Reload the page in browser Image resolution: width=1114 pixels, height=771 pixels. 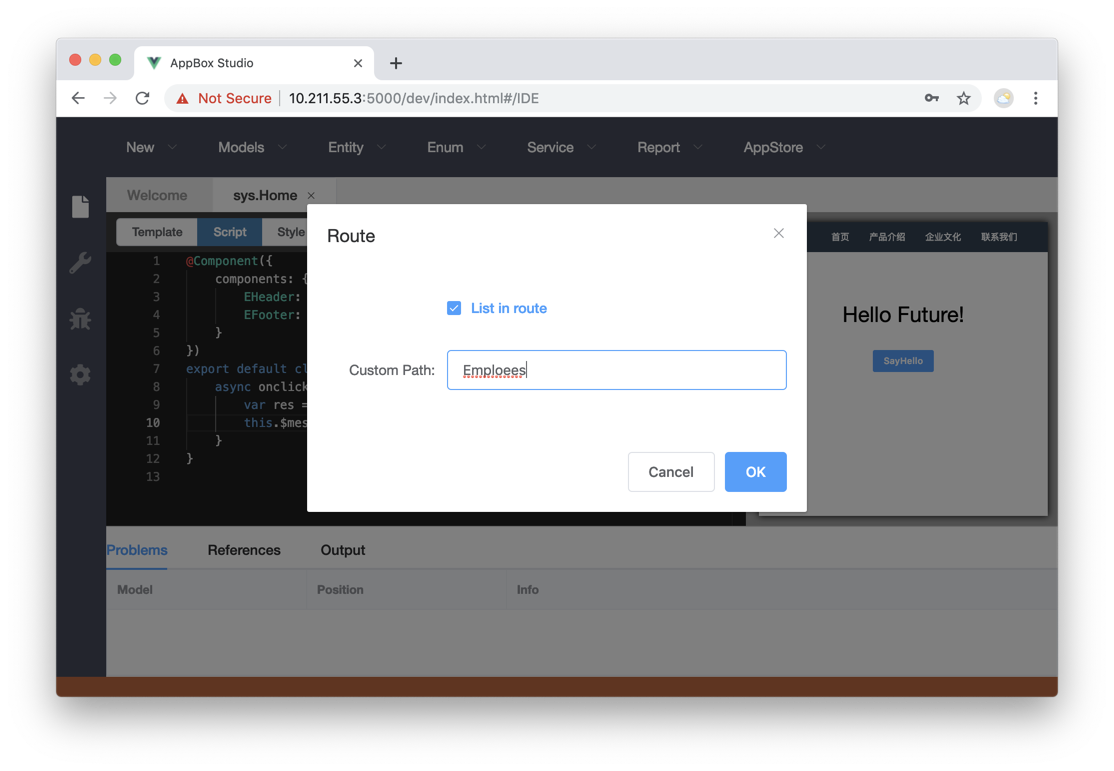pos(143,98)
